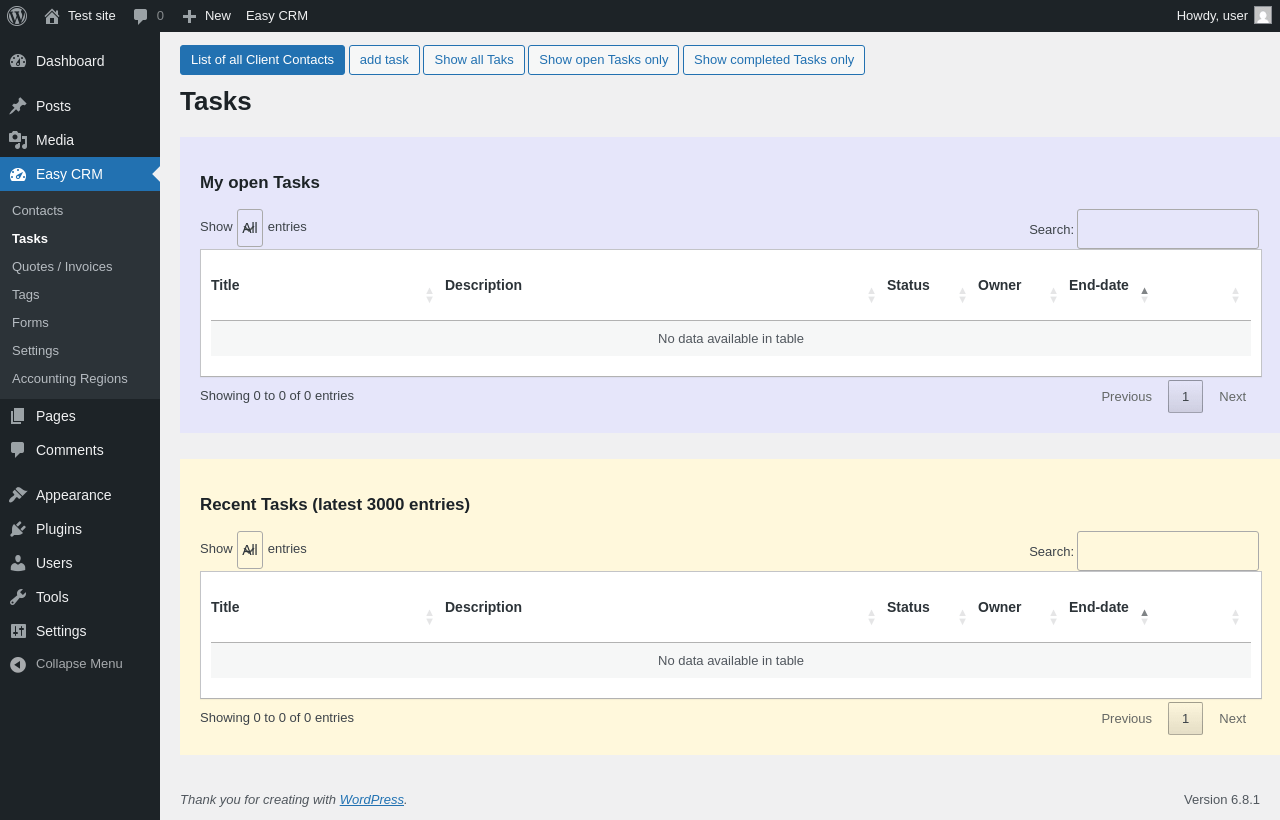1280x820 pixels.
Task: Click the comments bubble icon in admin bar
Action: click(x=141, y=16)
